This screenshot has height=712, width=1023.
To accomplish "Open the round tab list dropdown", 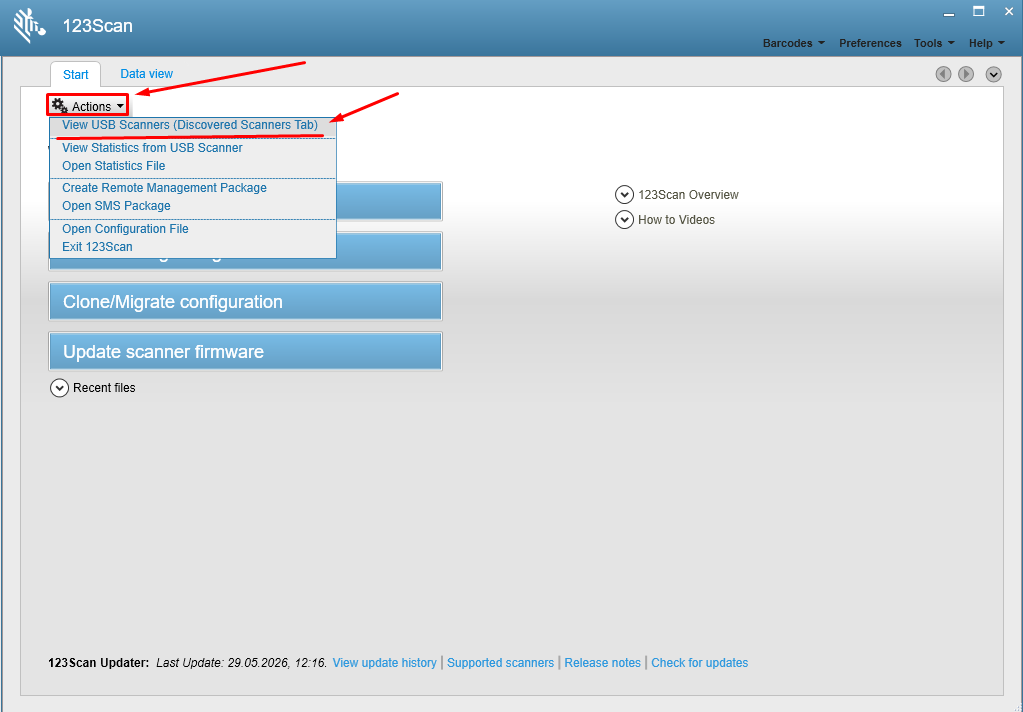I will tap(993, 74).
